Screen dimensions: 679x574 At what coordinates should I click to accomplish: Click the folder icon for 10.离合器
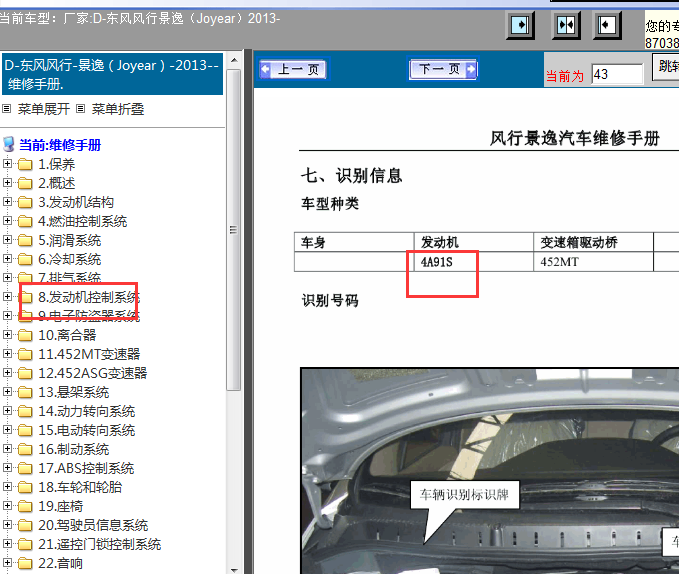point(25,335)
